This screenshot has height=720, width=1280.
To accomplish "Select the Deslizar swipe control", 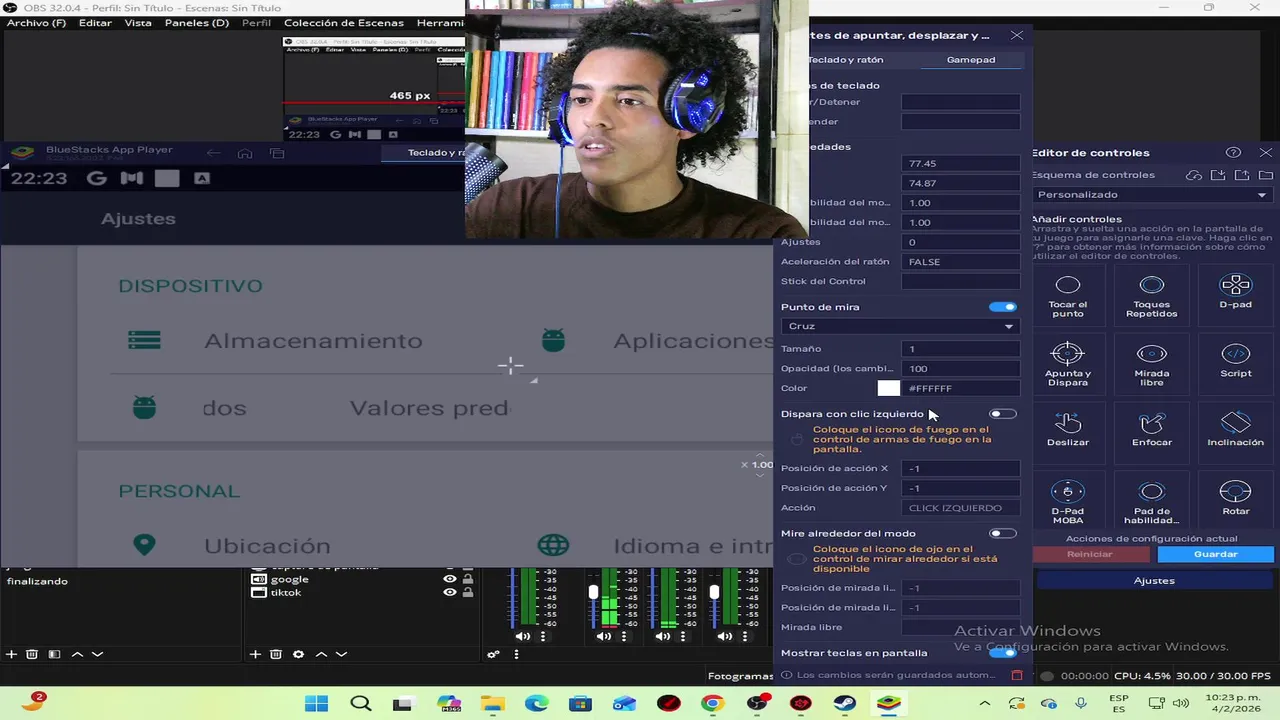I will 1068,432.
